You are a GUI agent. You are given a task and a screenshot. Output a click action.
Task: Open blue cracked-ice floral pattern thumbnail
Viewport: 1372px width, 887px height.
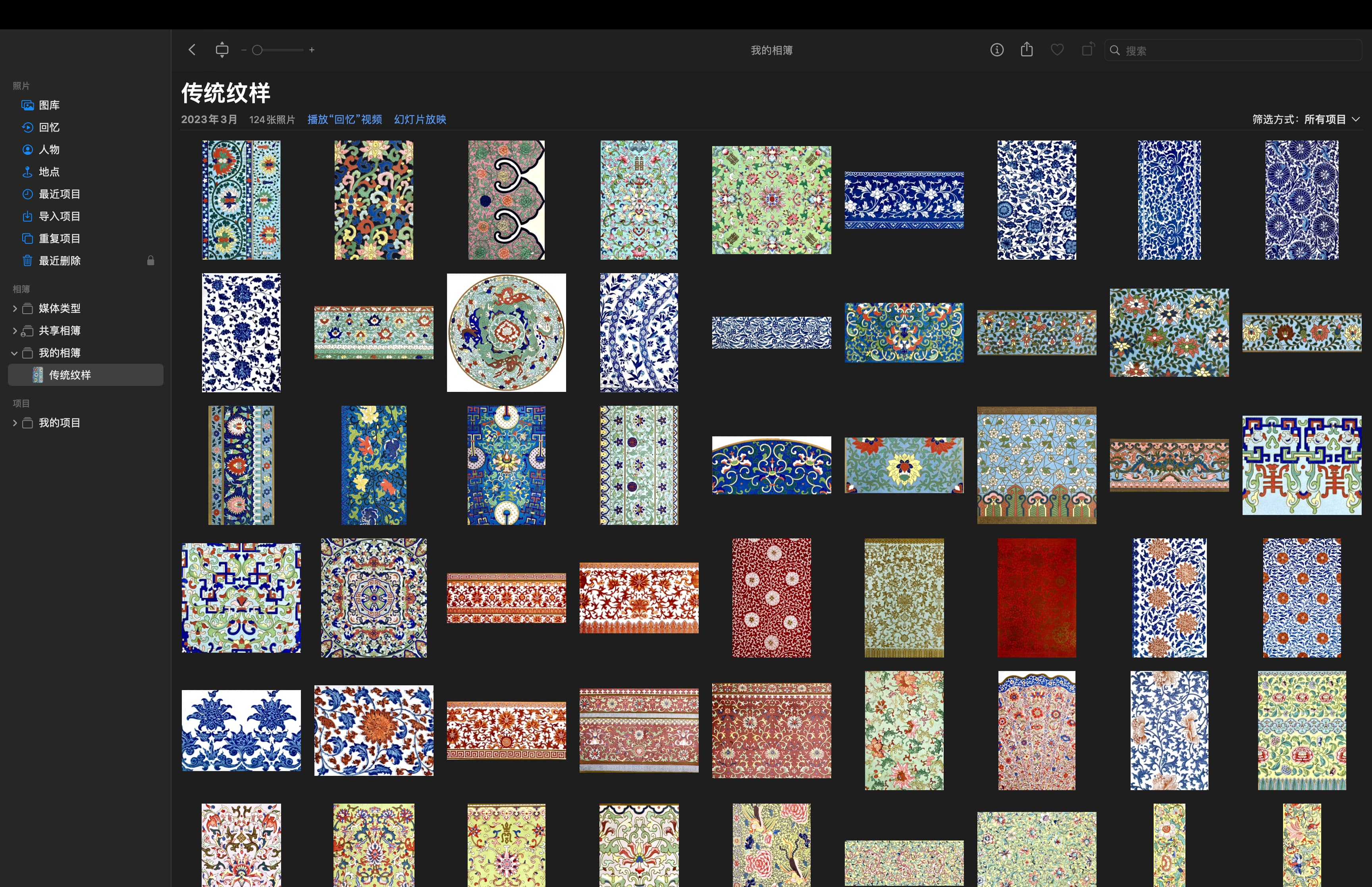coord(1036,465)
